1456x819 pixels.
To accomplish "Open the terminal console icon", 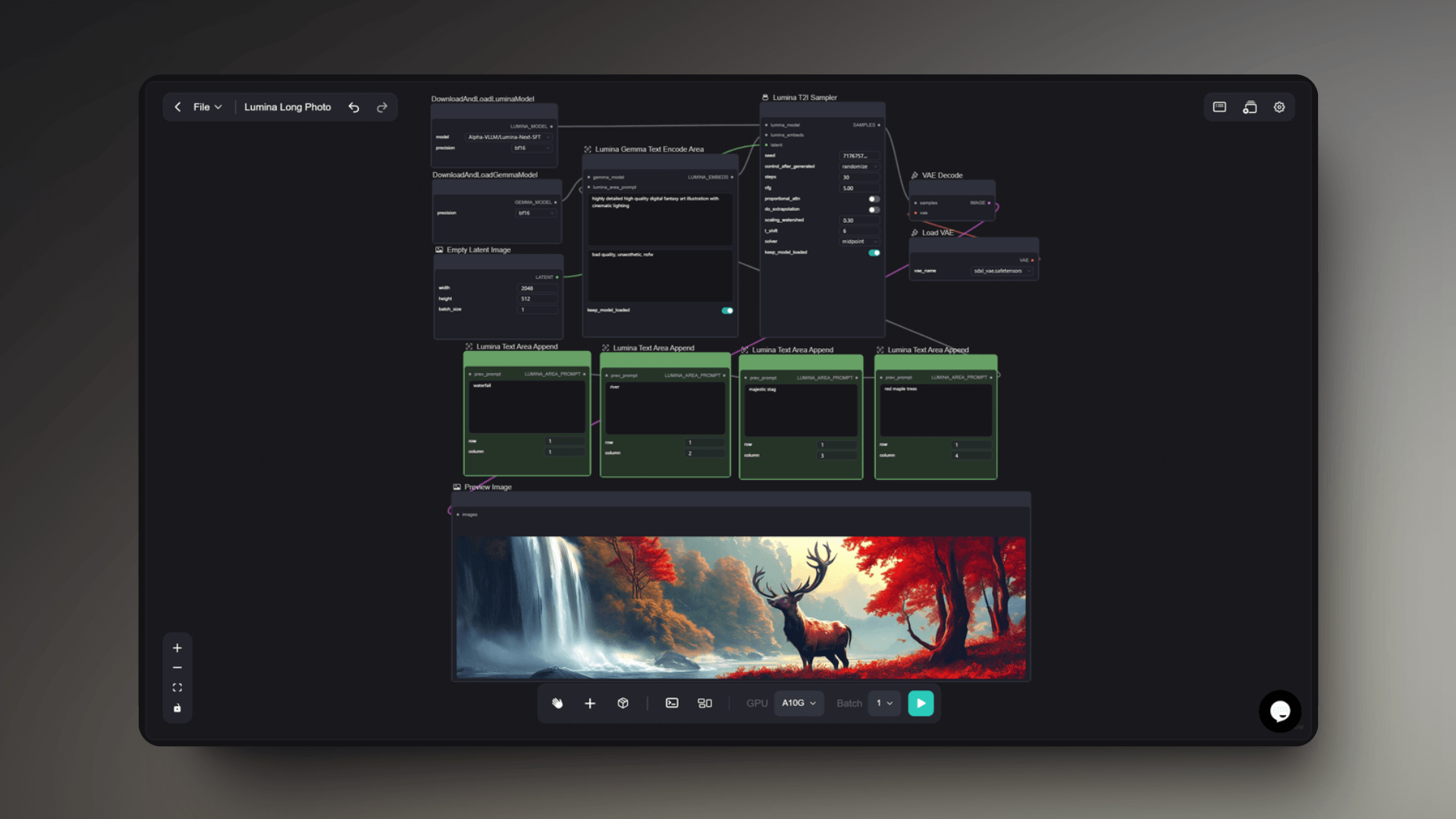I will [x=672, y=703].
